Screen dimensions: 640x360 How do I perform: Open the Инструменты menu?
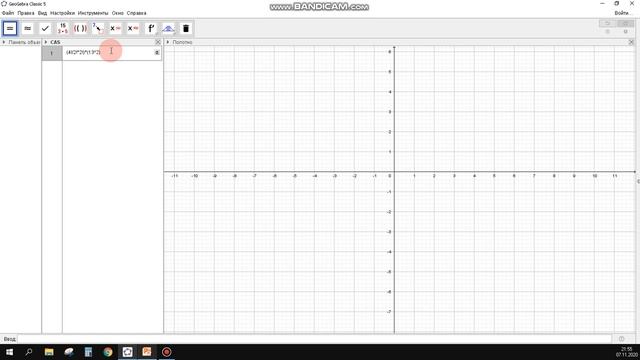pos(93,13)
